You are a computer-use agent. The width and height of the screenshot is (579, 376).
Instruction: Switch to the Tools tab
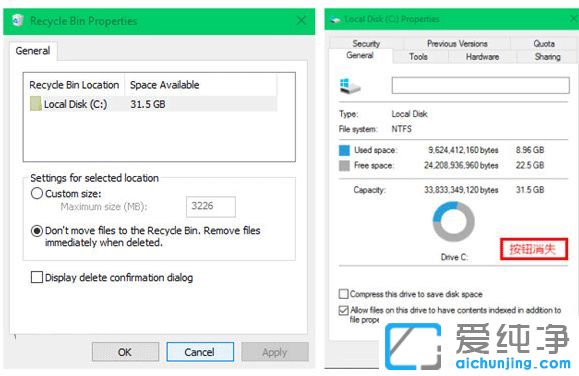418,57
